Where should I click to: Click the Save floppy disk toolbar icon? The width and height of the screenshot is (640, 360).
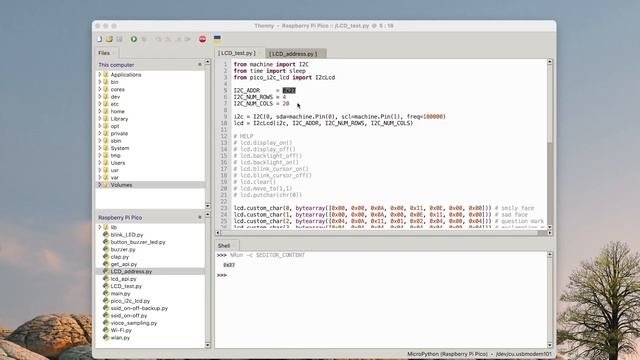point(119,39)
